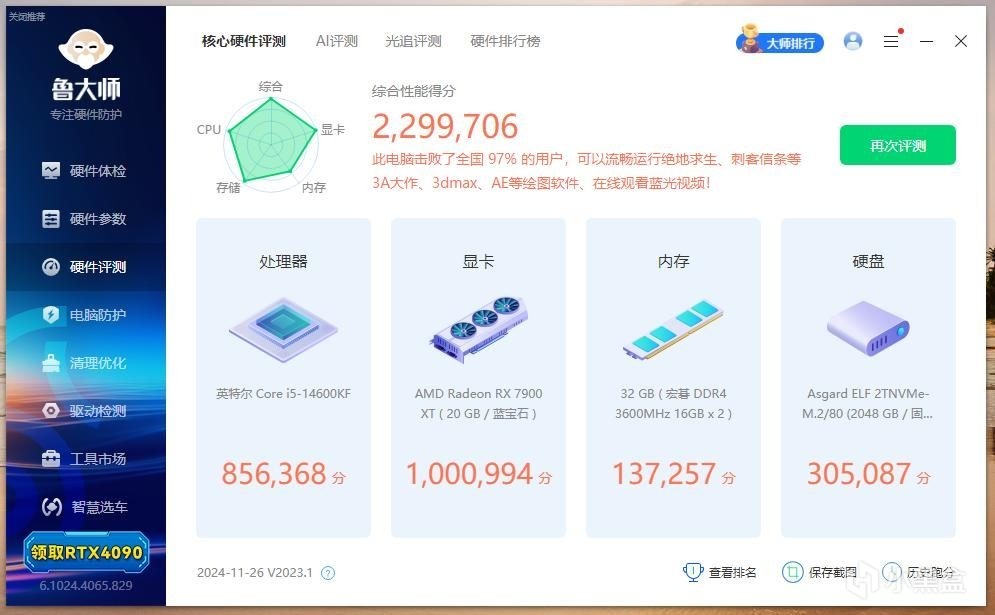Viewport: 995px width, 615px height.
Task: Click the 32 GB DDR4 memory description
Action: tap(673, 404)
